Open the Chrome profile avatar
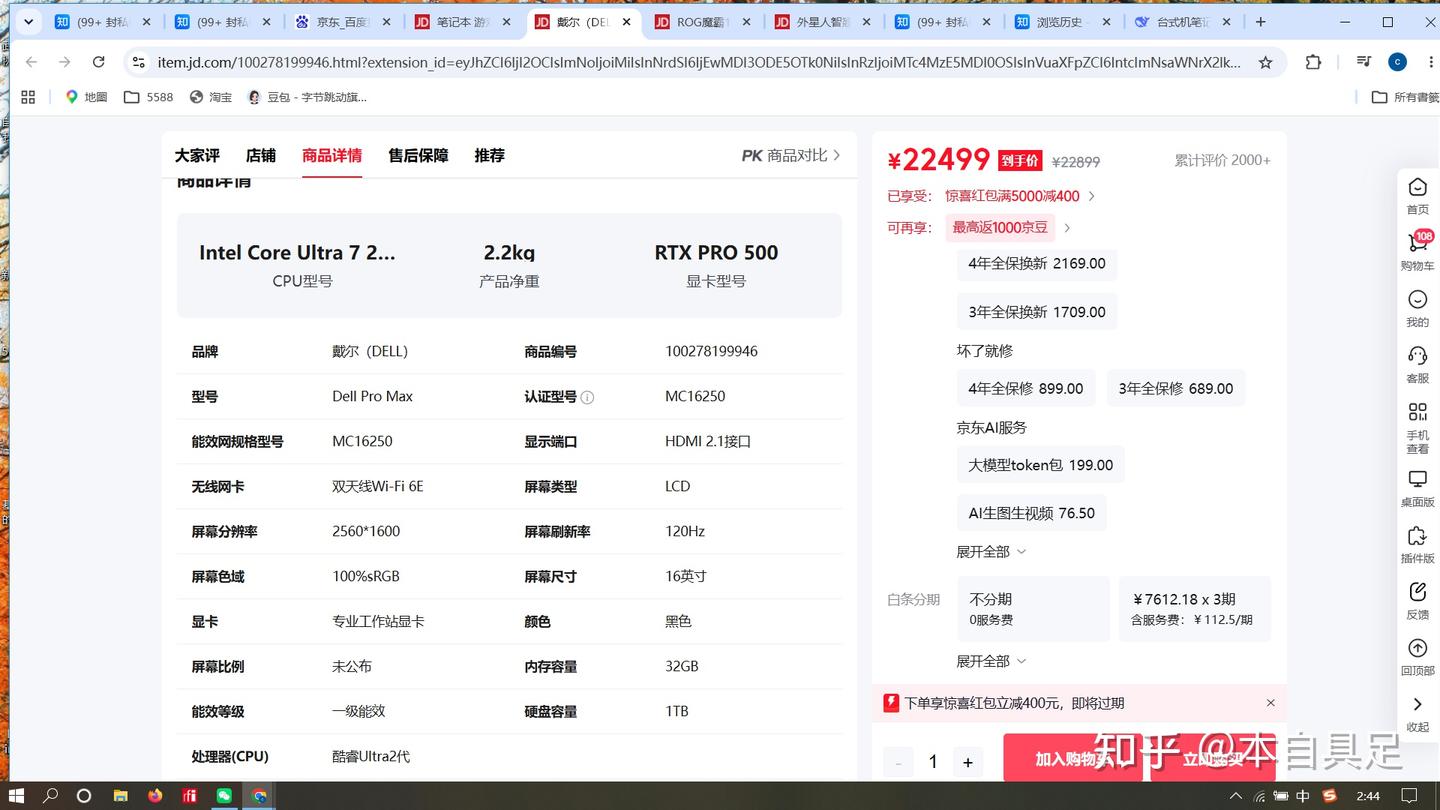The width and height of the screenshot is (1440, 810). click(1398, 62)
